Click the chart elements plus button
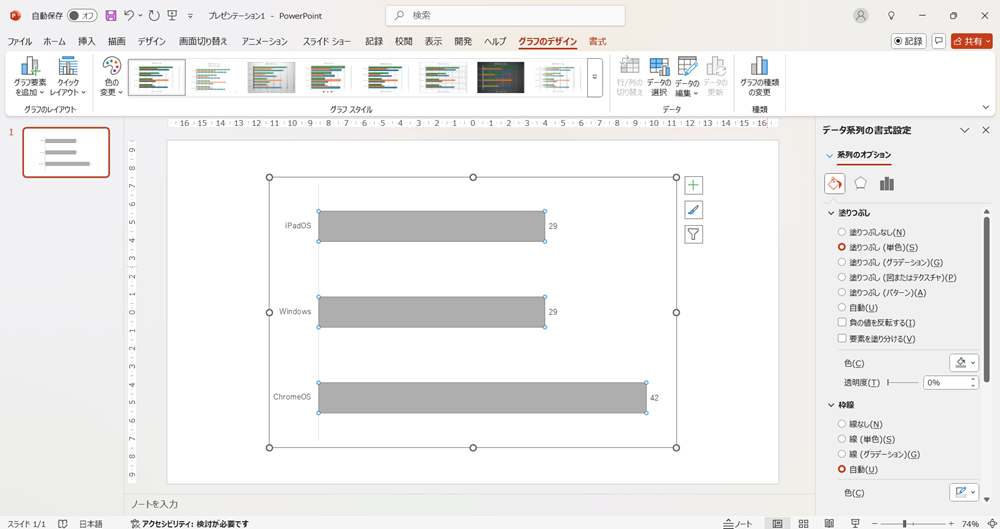Screen dimensions: 1000x529 pyautogui.click(x=693, y=185)
